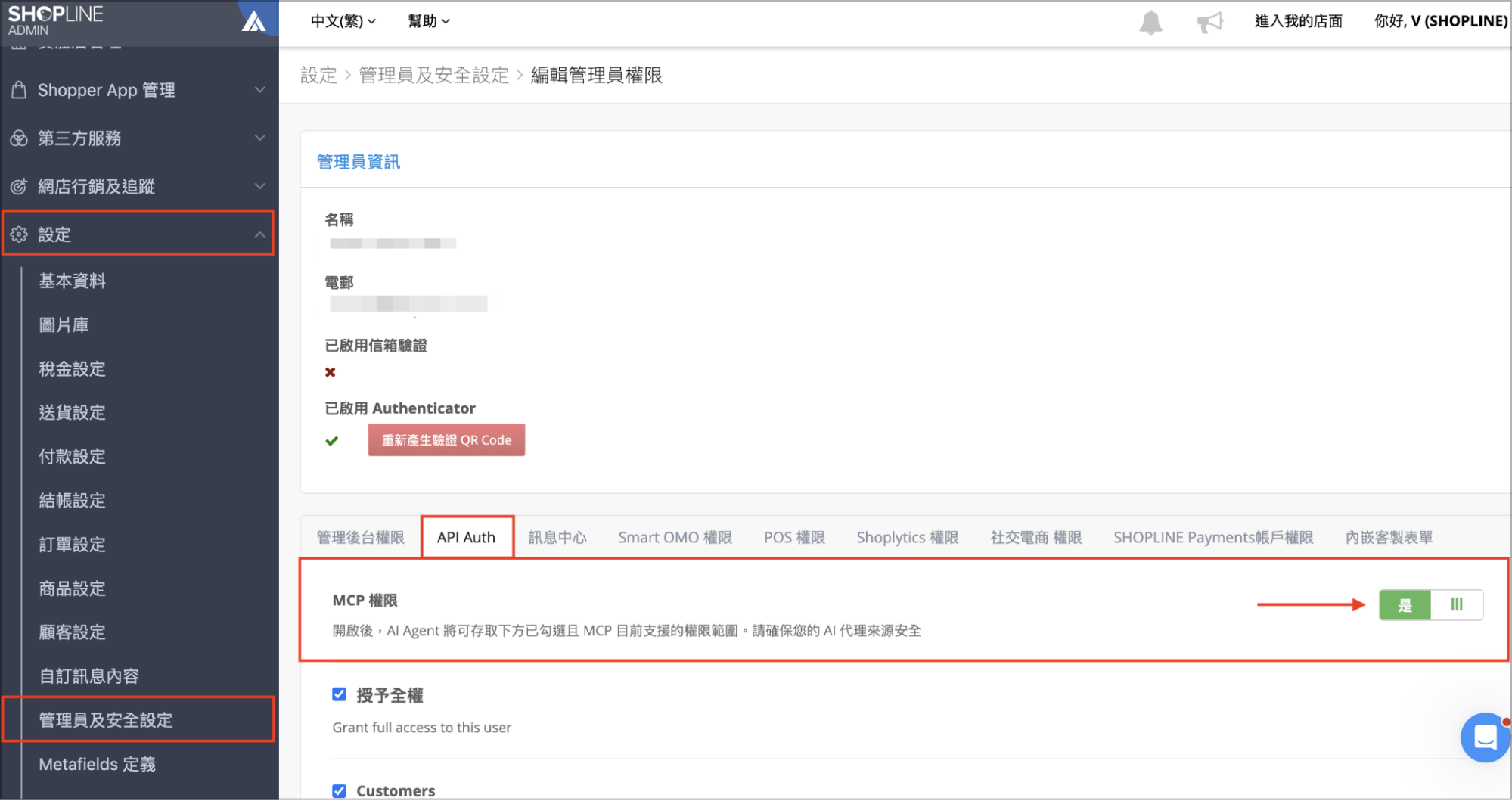Click the 已啟用信箱驗證 label
The image size is (1512, 801).
376,346
